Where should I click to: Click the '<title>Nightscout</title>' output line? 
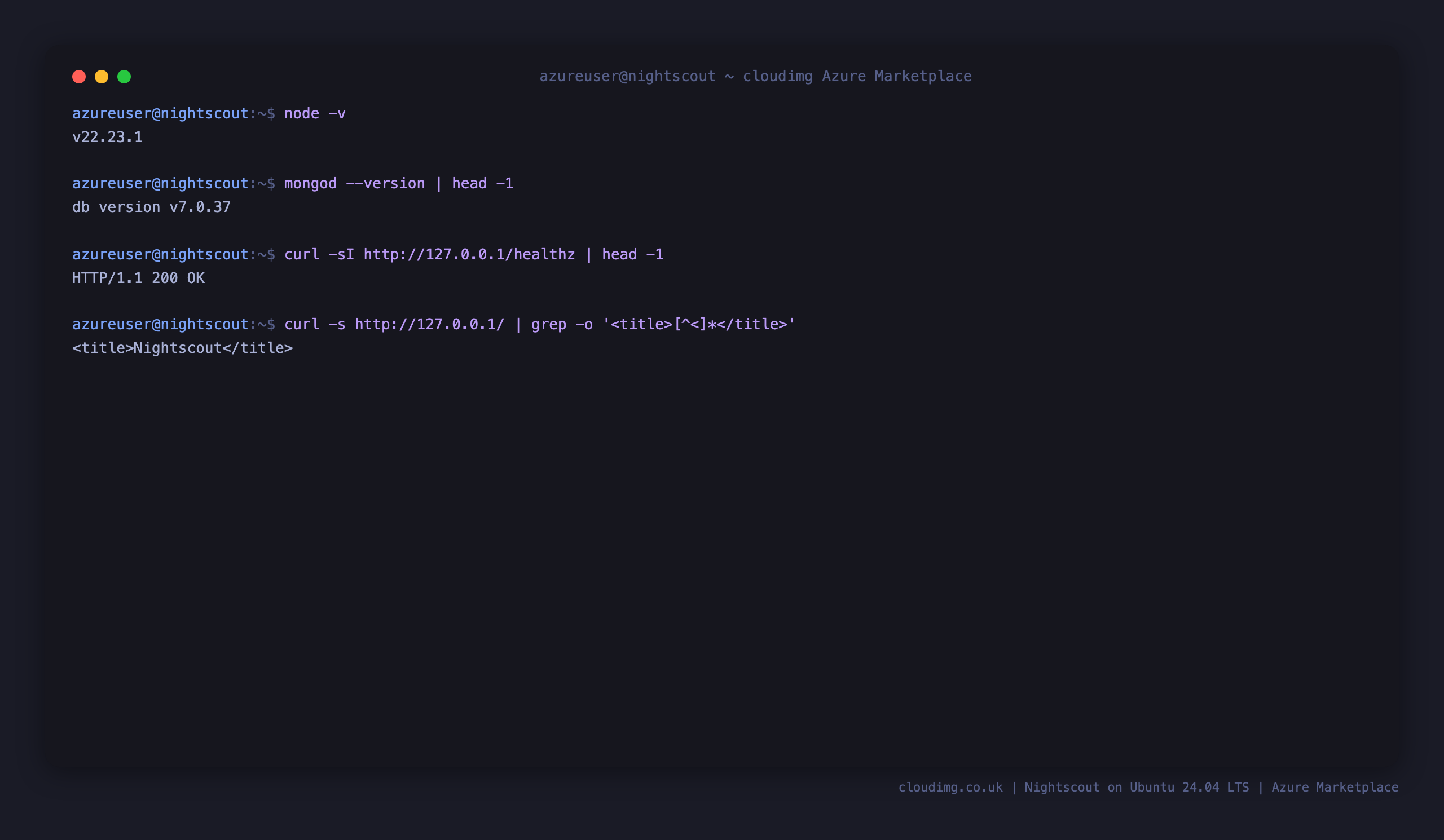click(182, 348)
